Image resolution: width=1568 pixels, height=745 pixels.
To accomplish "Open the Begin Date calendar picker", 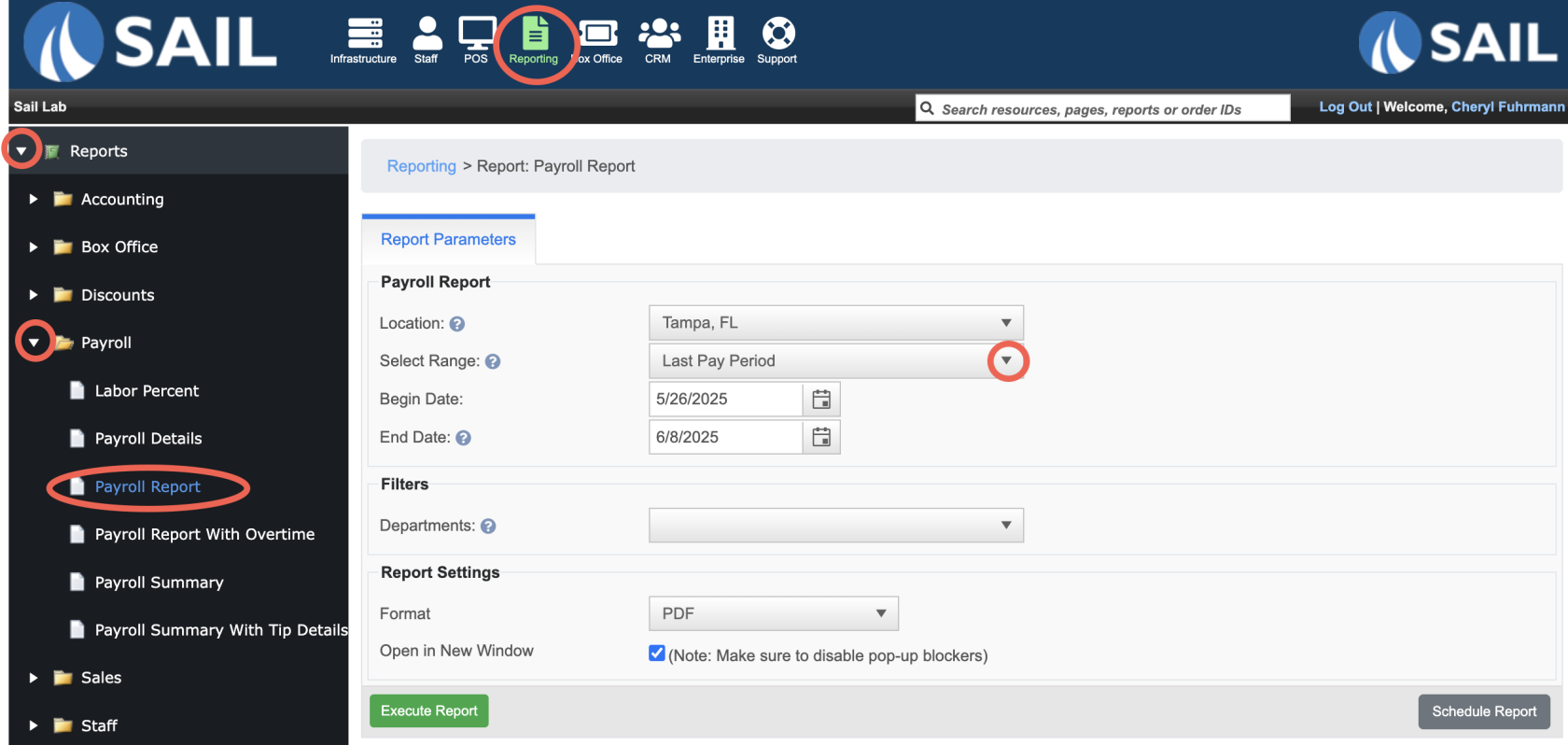I will coord(821,400).
